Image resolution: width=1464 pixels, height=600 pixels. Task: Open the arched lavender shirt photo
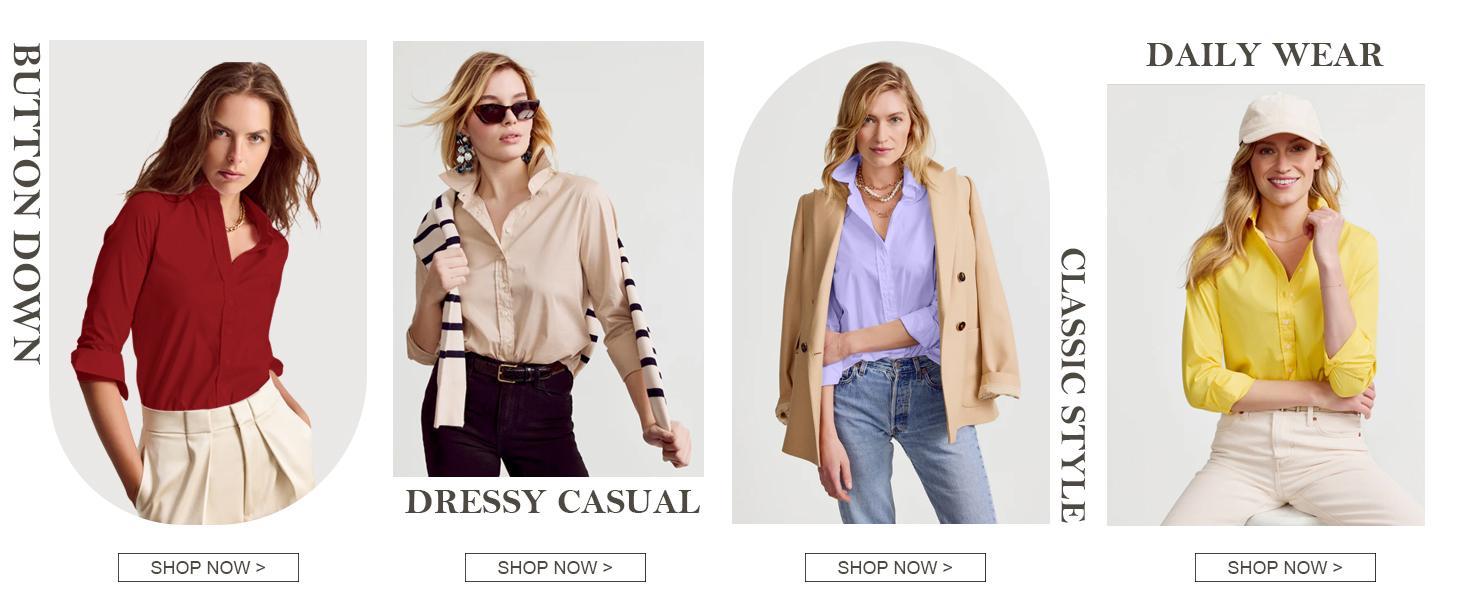pyautogui.click(x=891, y=282)
